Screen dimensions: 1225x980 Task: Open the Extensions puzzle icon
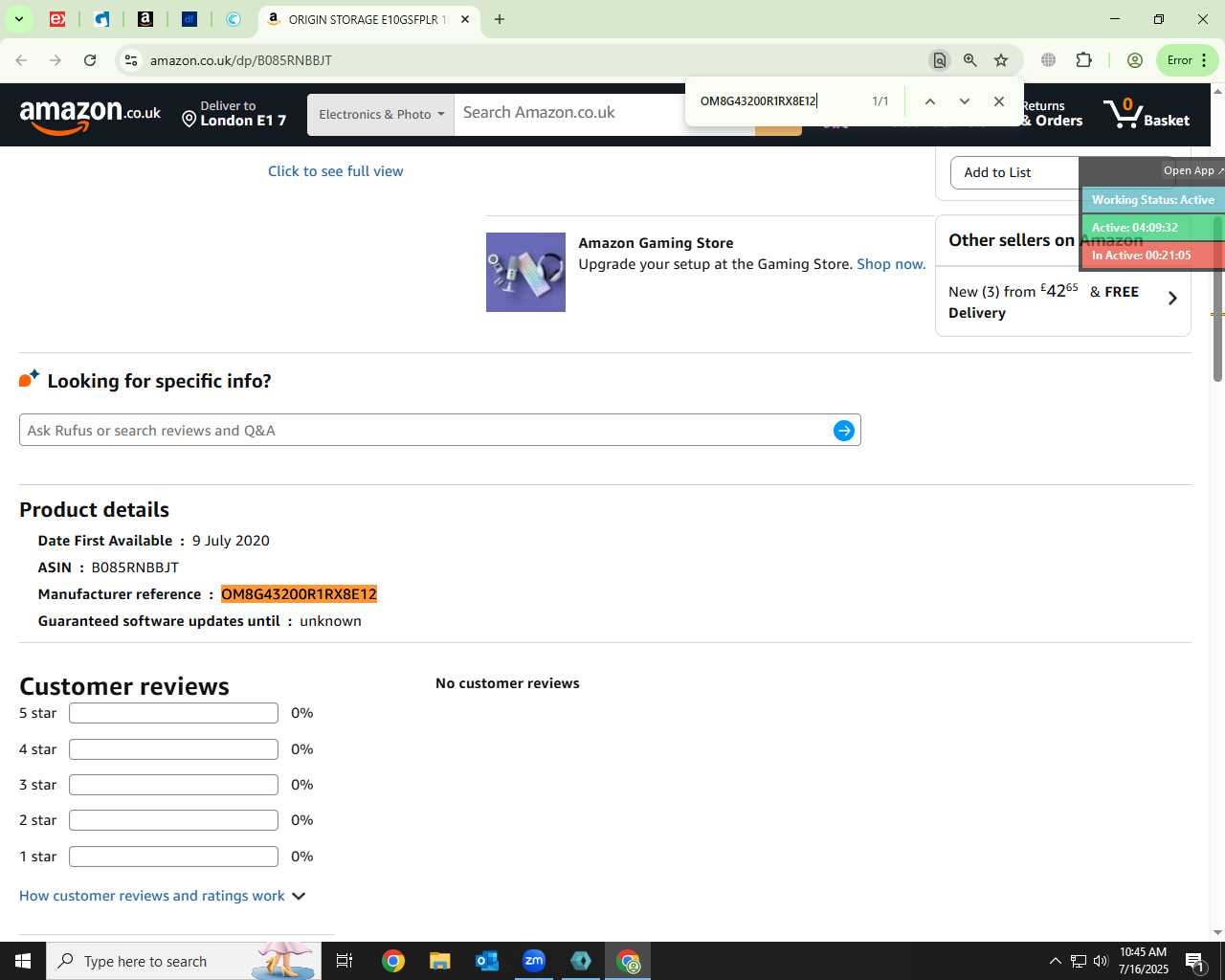(1083, 60)
